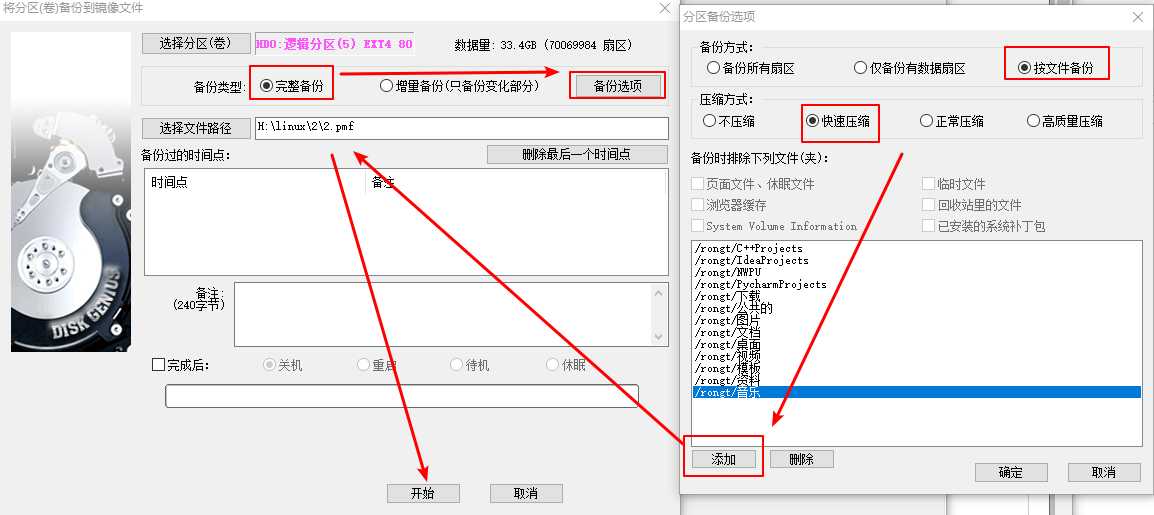1154x515 pixels.
Task: Select /rongt/图片 in exclusion list
Action: tap(916, 320)
